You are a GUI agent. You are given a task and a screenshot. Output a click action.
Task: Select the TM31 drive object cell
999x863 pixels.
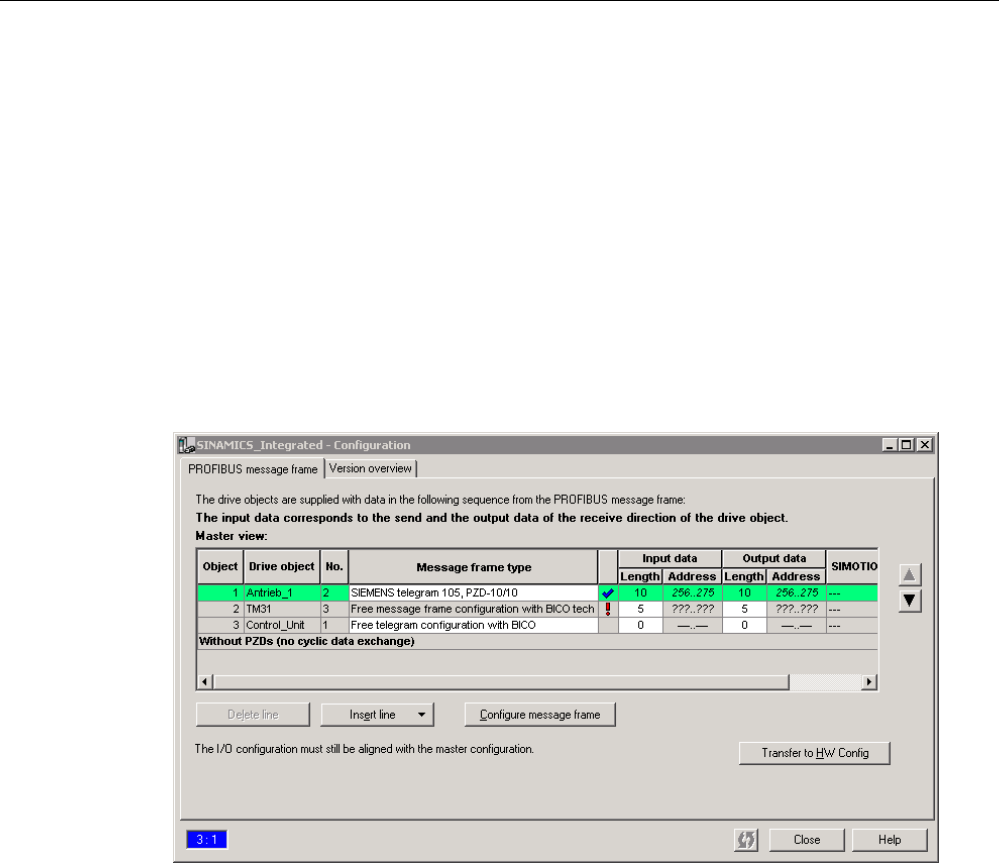click(x=281, y=609)
